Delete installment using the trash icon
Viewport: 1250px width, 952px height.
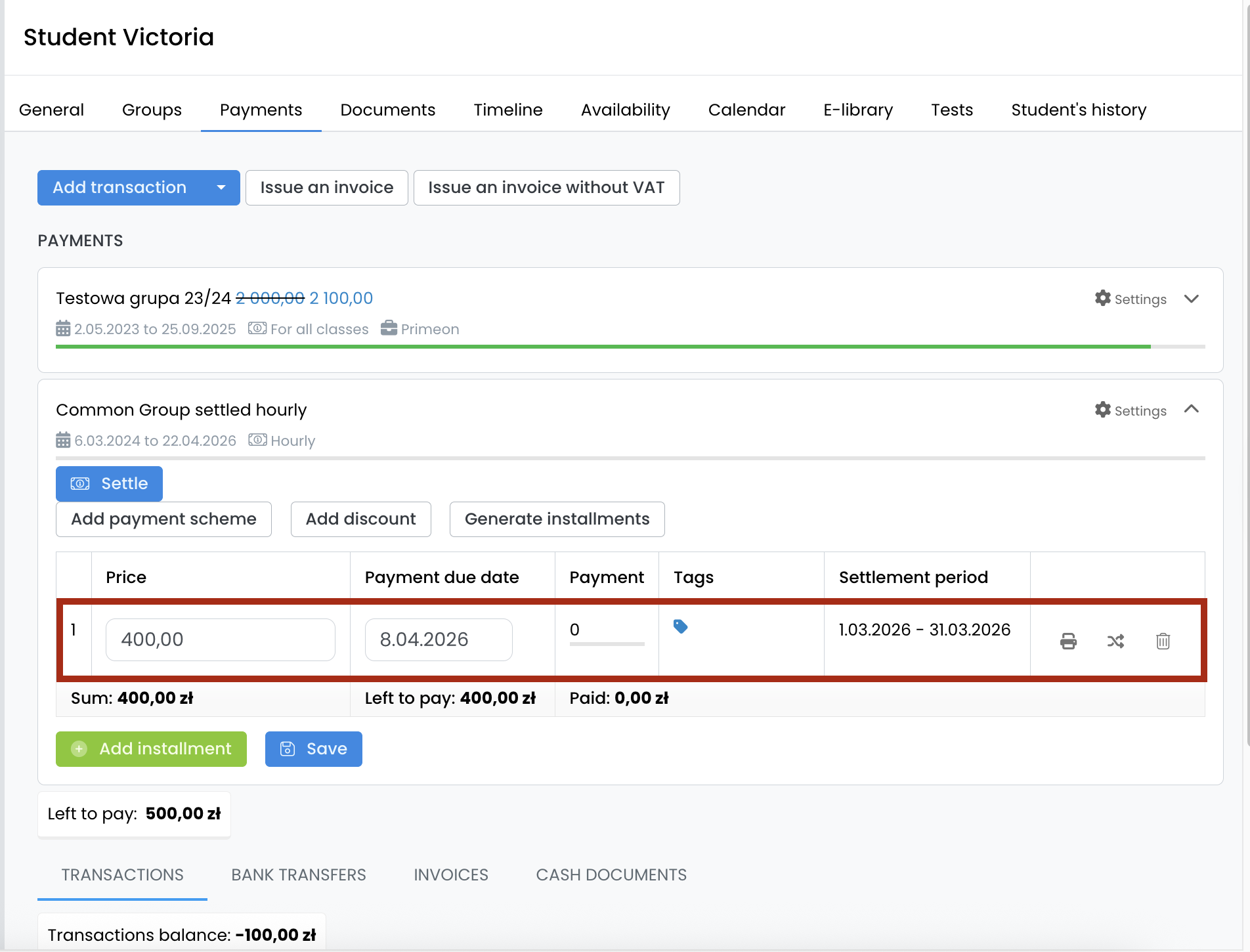(x=1163, y=641)
